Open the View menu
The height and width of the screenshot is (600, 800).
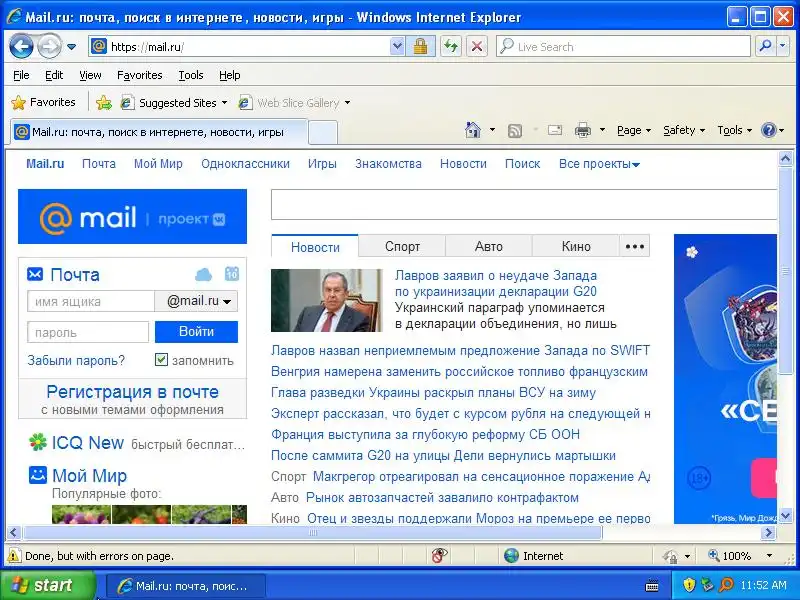tap(90, 75)
